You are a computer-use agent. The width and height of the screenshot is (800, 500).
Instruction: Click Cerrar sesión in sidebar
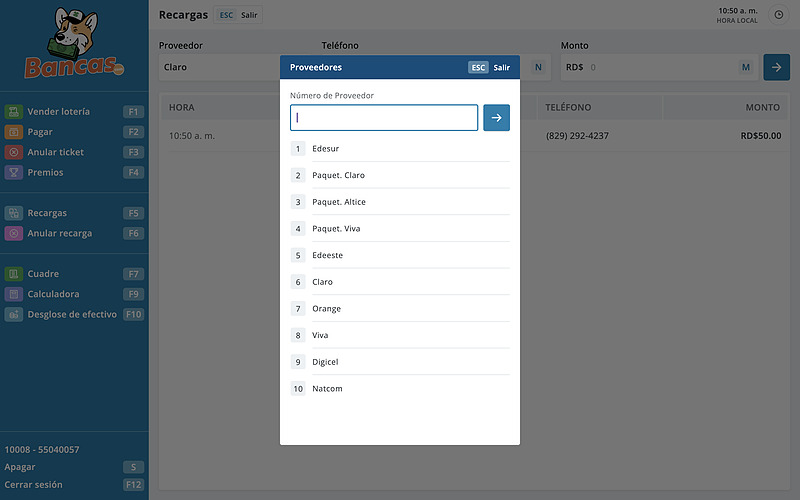click(33, 485)
